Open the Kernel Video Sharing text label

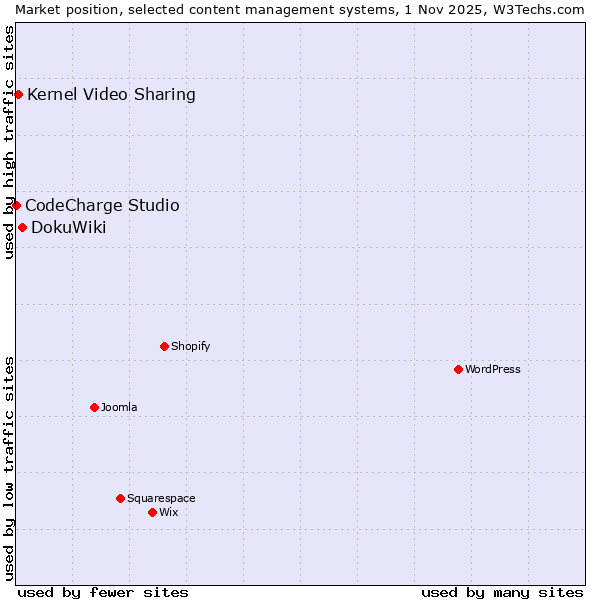[x=111, y=95]
